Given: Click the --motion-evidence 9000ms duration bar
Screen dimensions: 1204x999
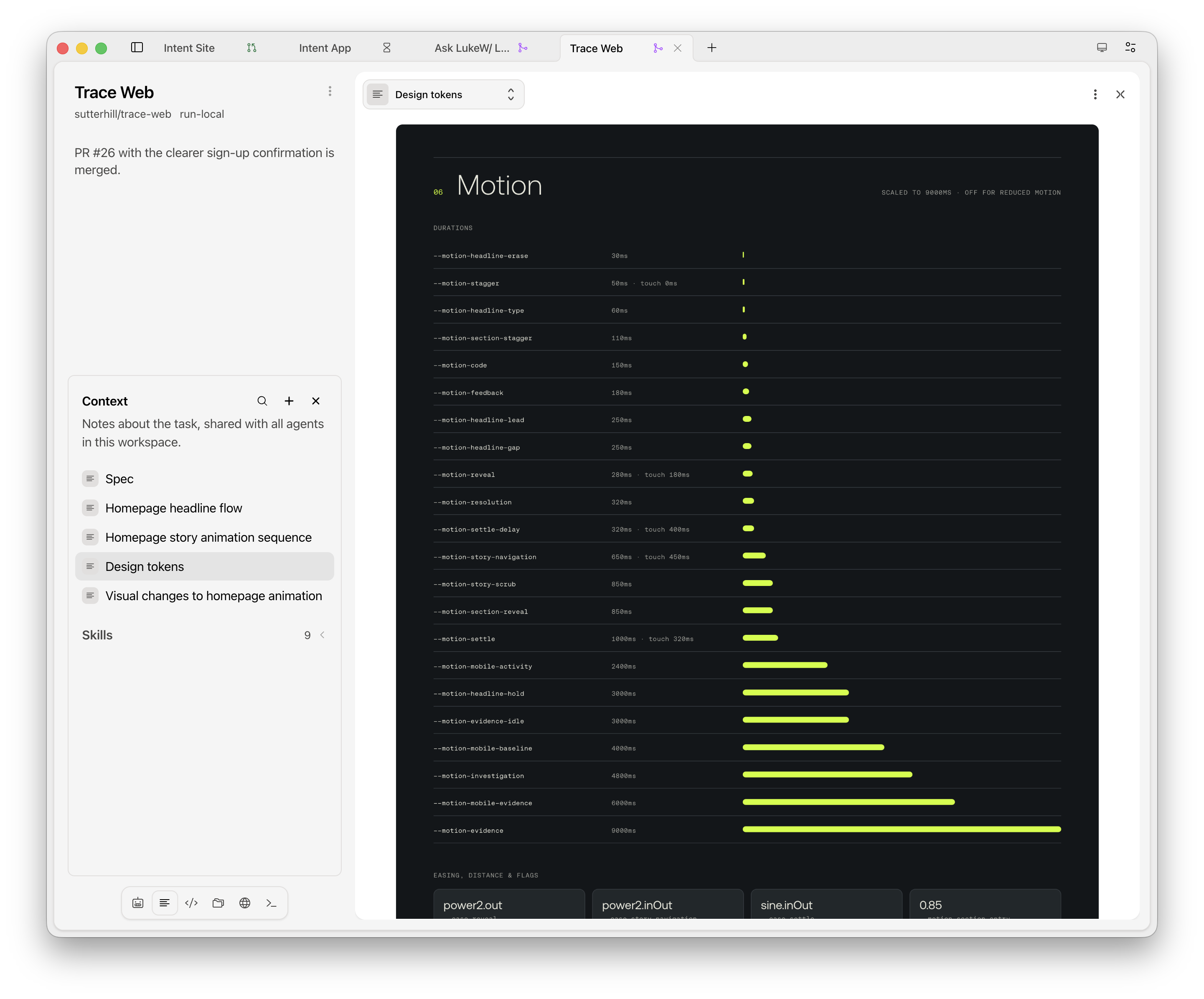Looking at the screenshot, I should click(902, 829).
